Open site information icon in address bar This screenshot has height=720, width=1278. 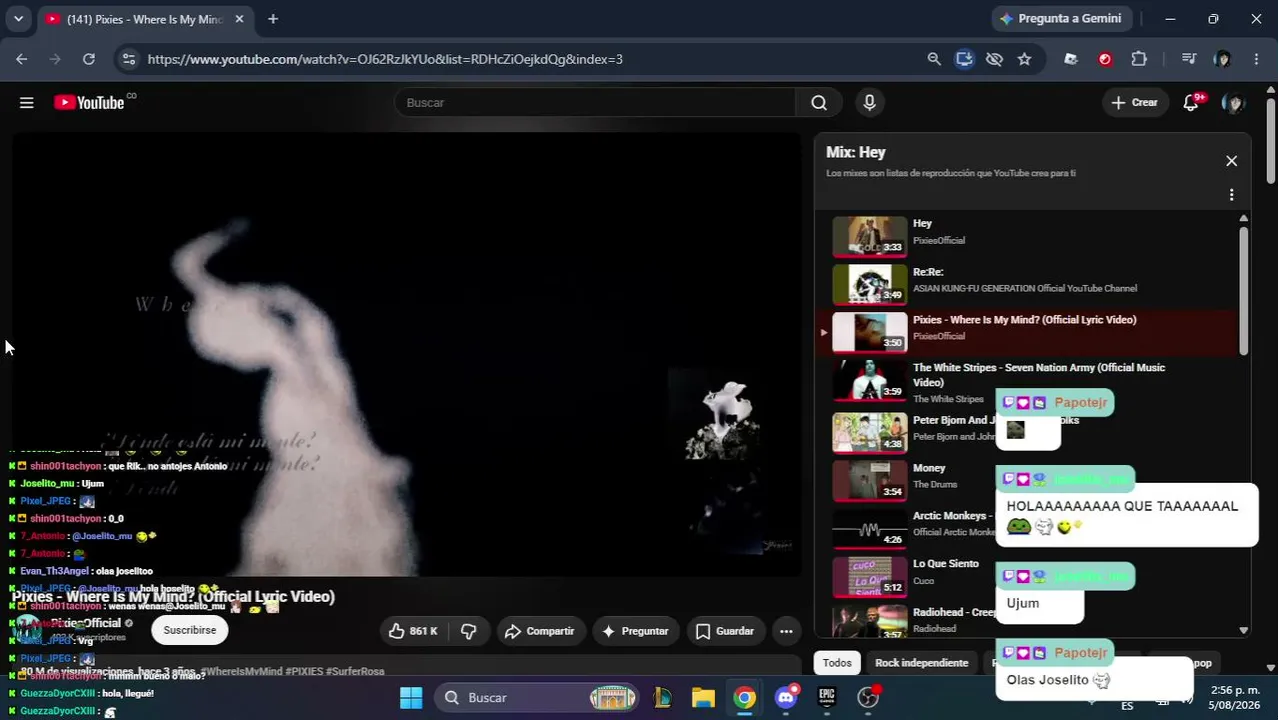pyautogui.click(x=128, y=59)
